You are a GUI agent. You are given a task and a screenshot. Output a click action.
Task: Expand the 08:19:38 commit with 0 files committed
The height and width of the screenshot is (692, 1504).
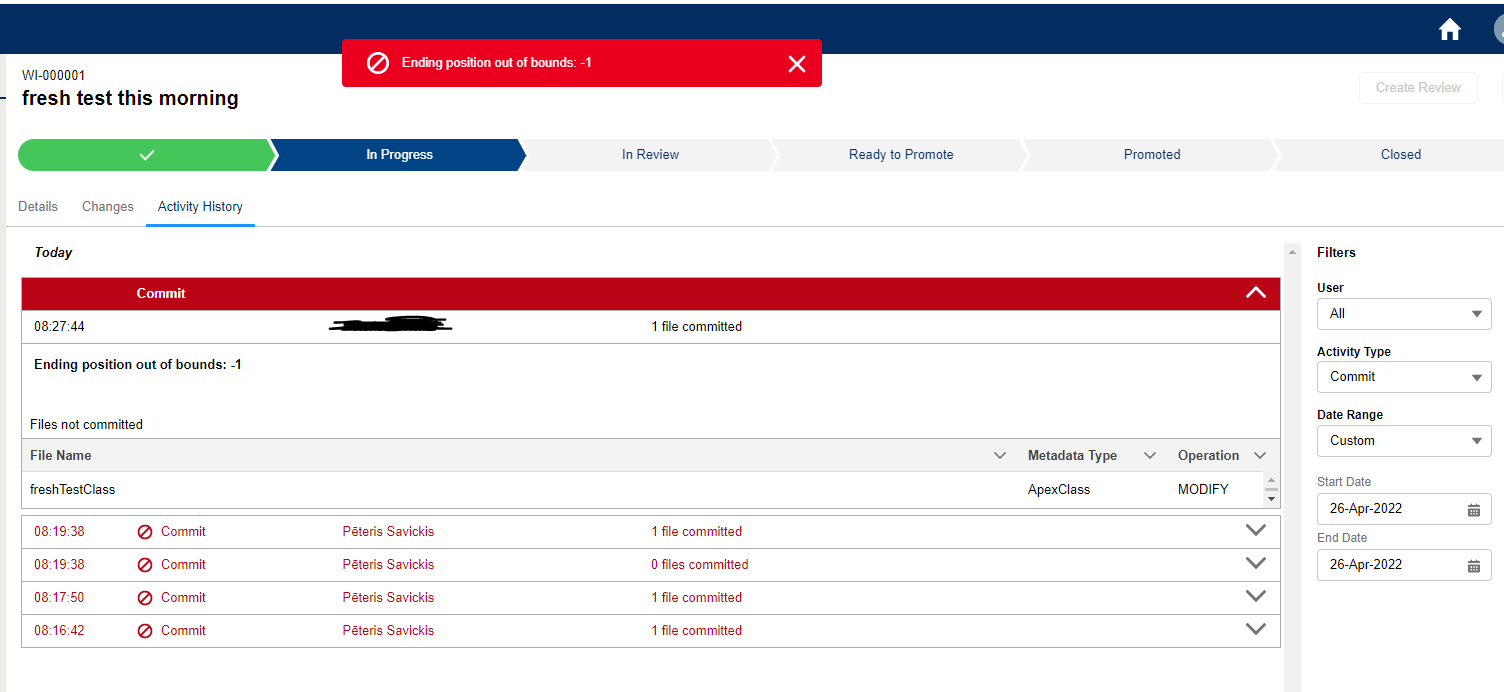1256,562
